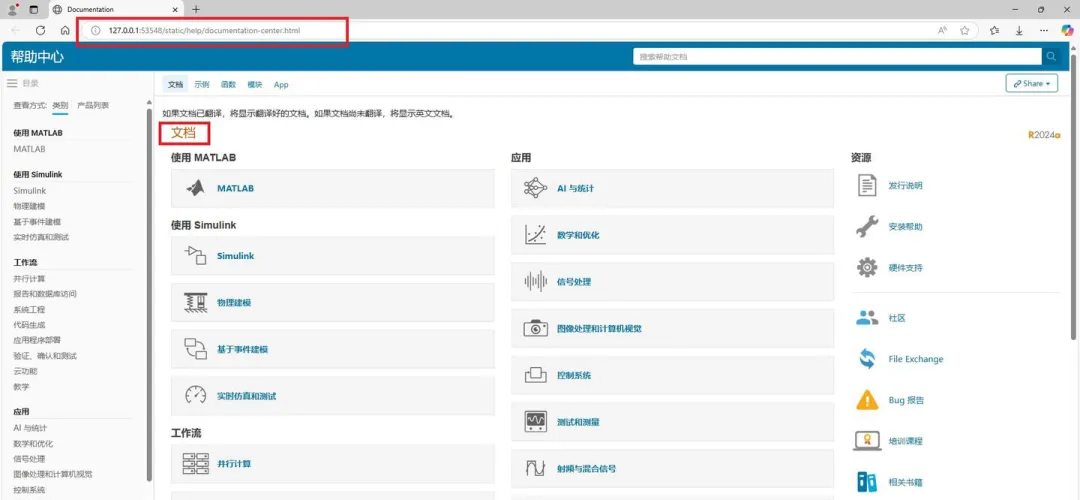Image resolution: width=1080 pixels, height=500 pixels.
Task: Open 系统工程 in the sidebar
Action: point(29,309)
